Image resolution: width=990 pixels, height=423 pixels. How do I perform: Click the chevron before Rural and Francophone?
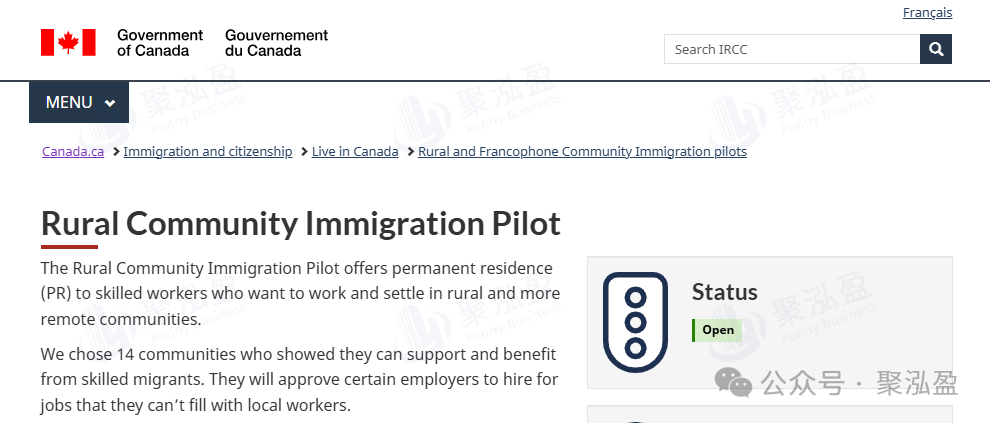(x=410, y=152)
